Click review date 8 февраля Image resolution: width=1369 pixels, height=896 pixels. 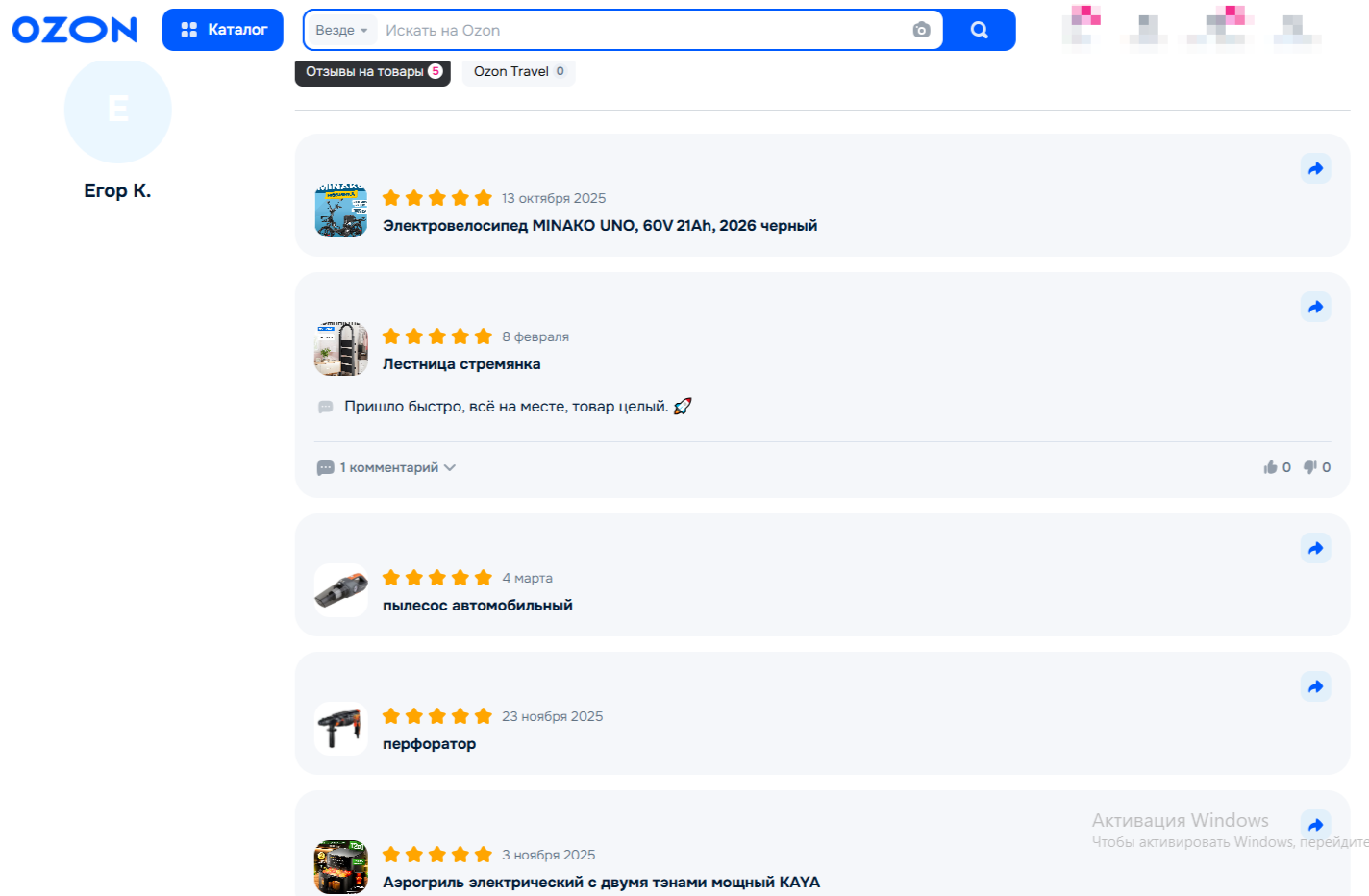535,336
